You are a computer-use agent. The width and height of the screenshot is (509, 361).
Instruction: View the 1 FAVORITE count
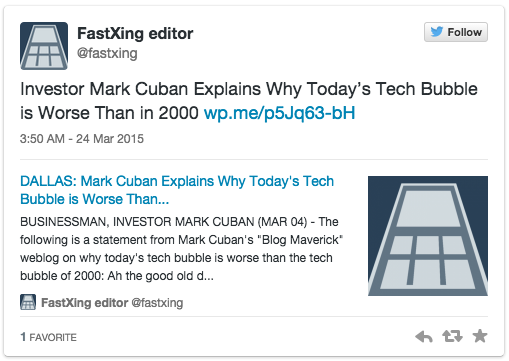[48, 337]
